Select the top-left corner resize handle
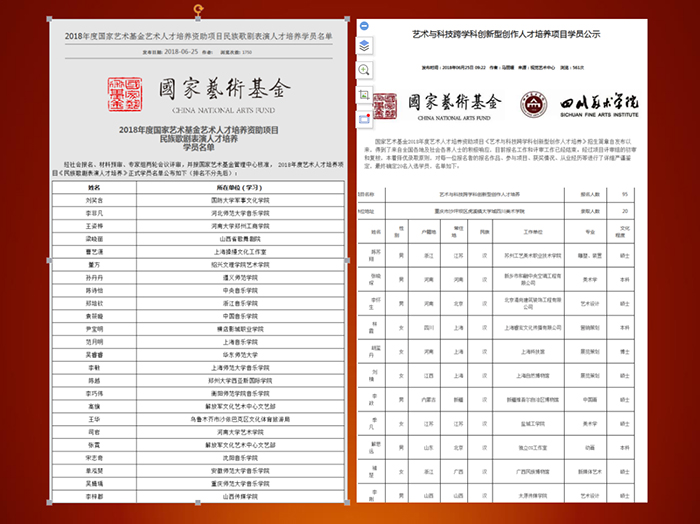The image size is (700, 524). click(x=47, y=21)
